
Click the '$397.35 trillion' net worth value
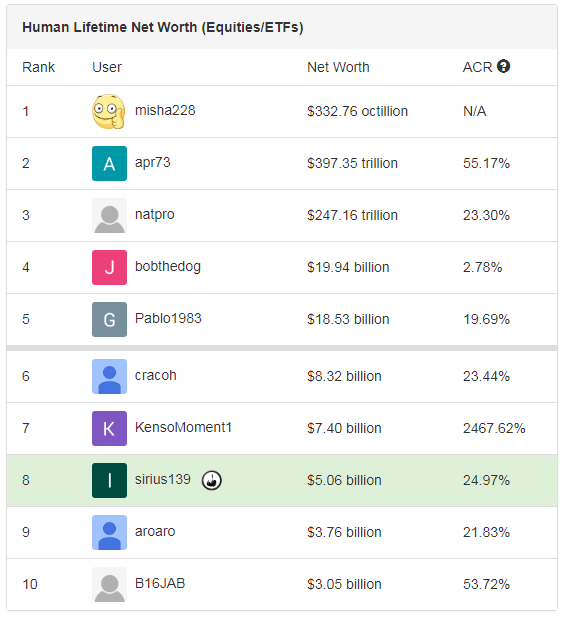(x=352, y=163)
